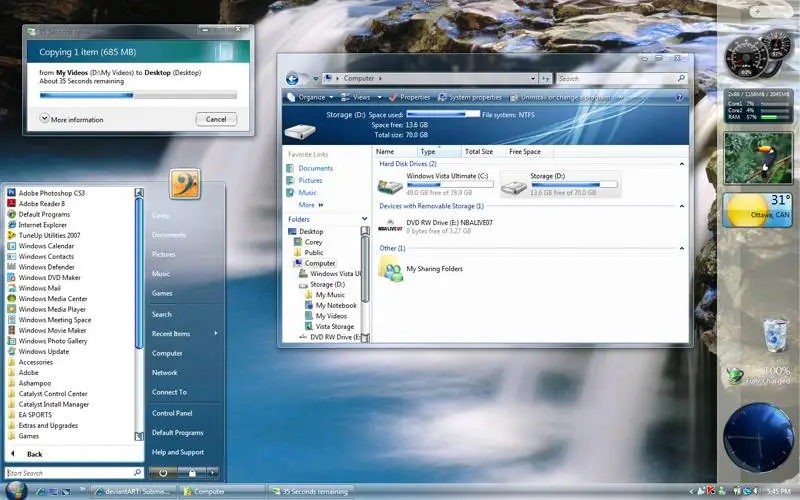The height and width of the screenshot is (500, 800).
Task: Open Network from the Start menu
Action: [165, 372]
